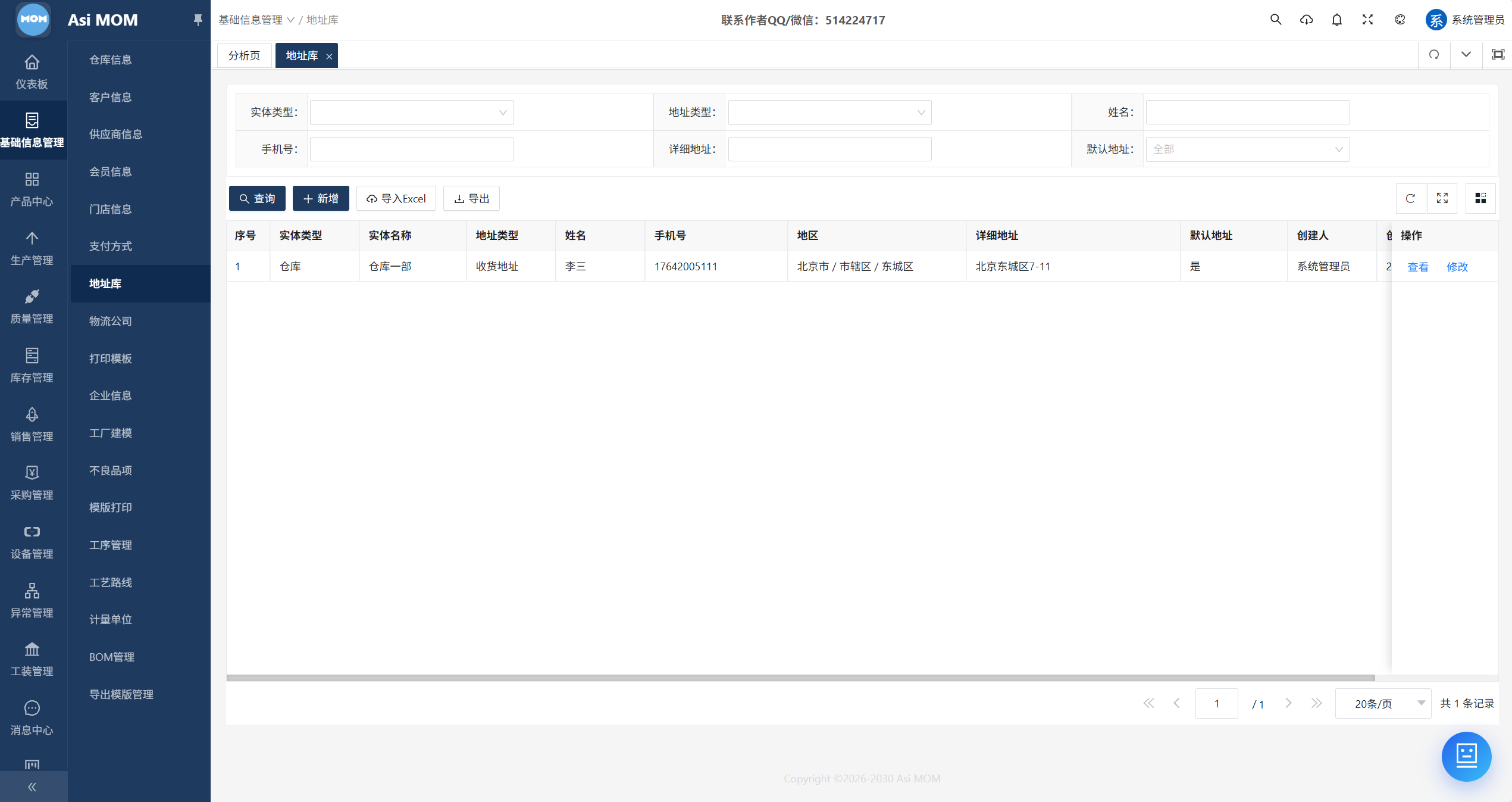This screenshot has width=1512, height=802.
Task: Toggle fullscreen with header expand icon
Action: [x=1368, y=20]
